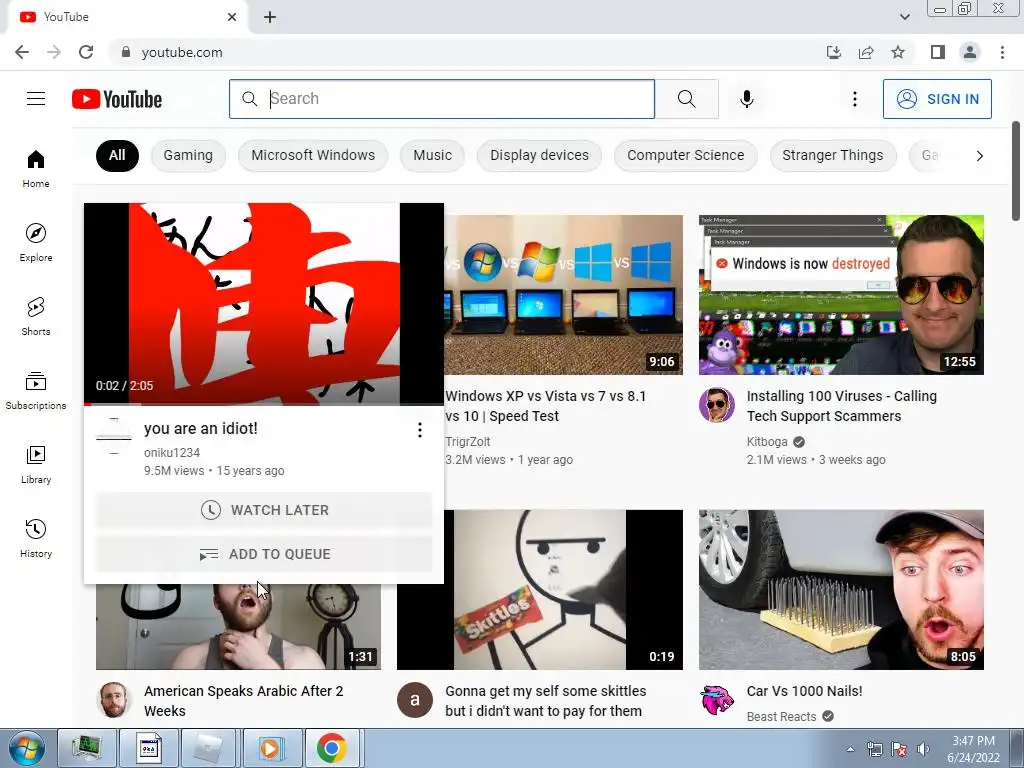
Task: Open the Car Vs 1000 Nails thumbnail
Action: tap(841, 590)
